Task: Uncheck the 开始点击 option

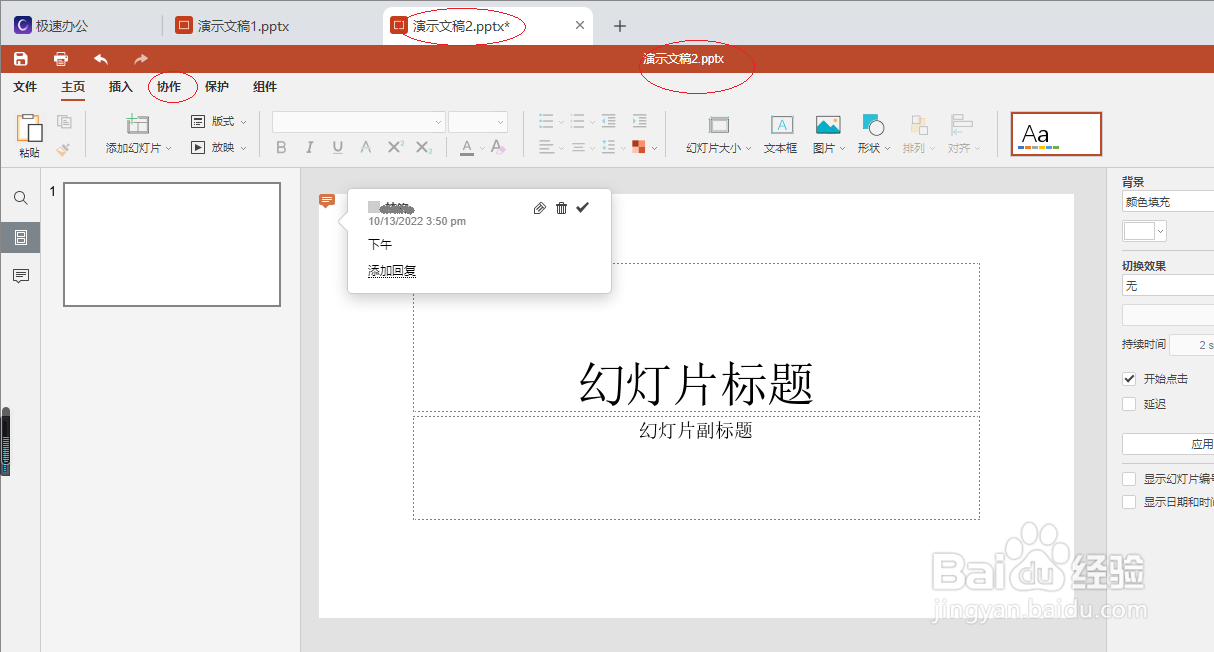Action: [1130, 378]
